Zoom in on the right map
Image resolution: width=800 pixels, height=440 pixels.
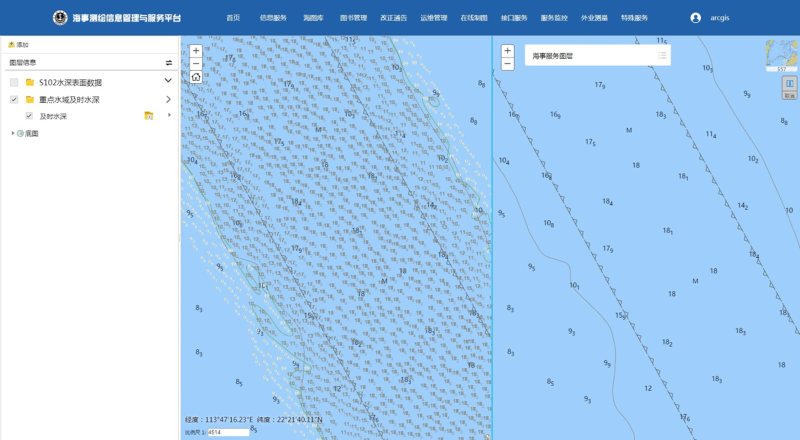click(507, 51)
